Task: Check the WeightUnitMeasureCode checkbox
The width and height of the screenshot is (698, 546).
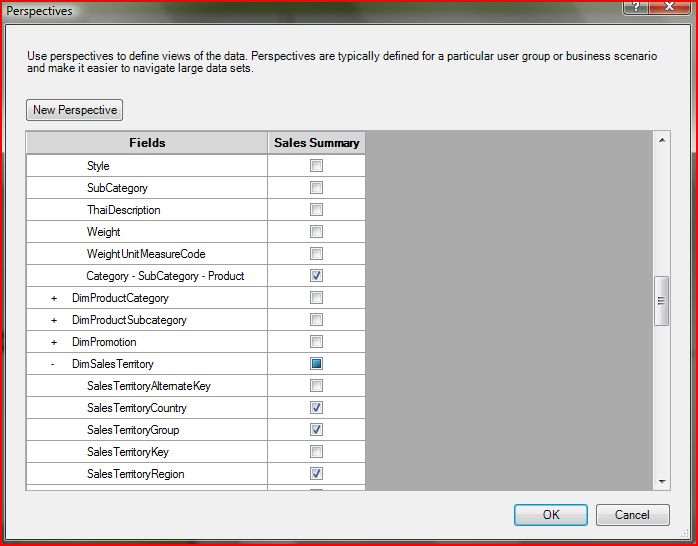Action: click(x=316, y=254)
